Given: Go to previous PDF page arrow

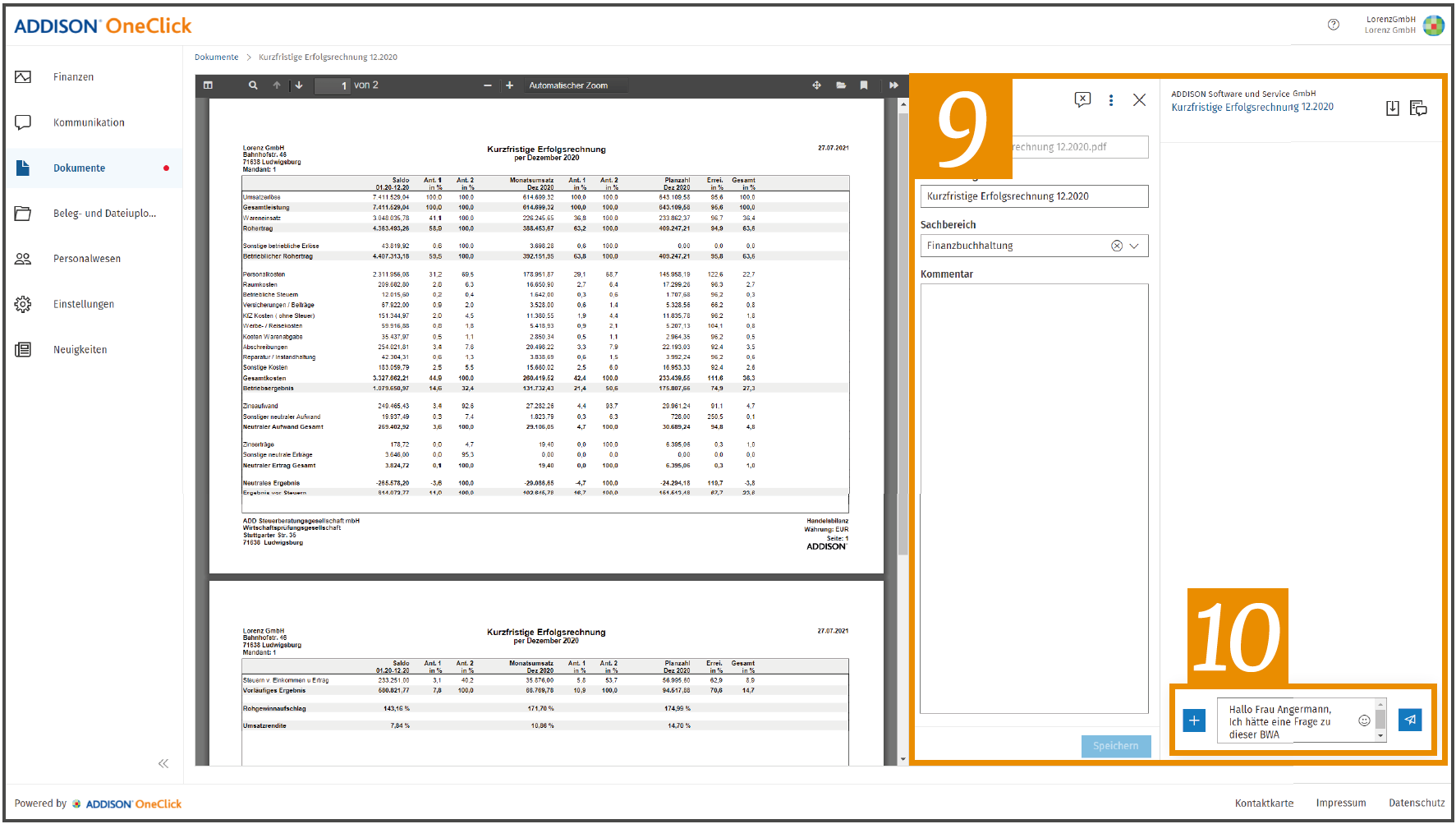Looking at the screenshot, I should pos(277,85).
